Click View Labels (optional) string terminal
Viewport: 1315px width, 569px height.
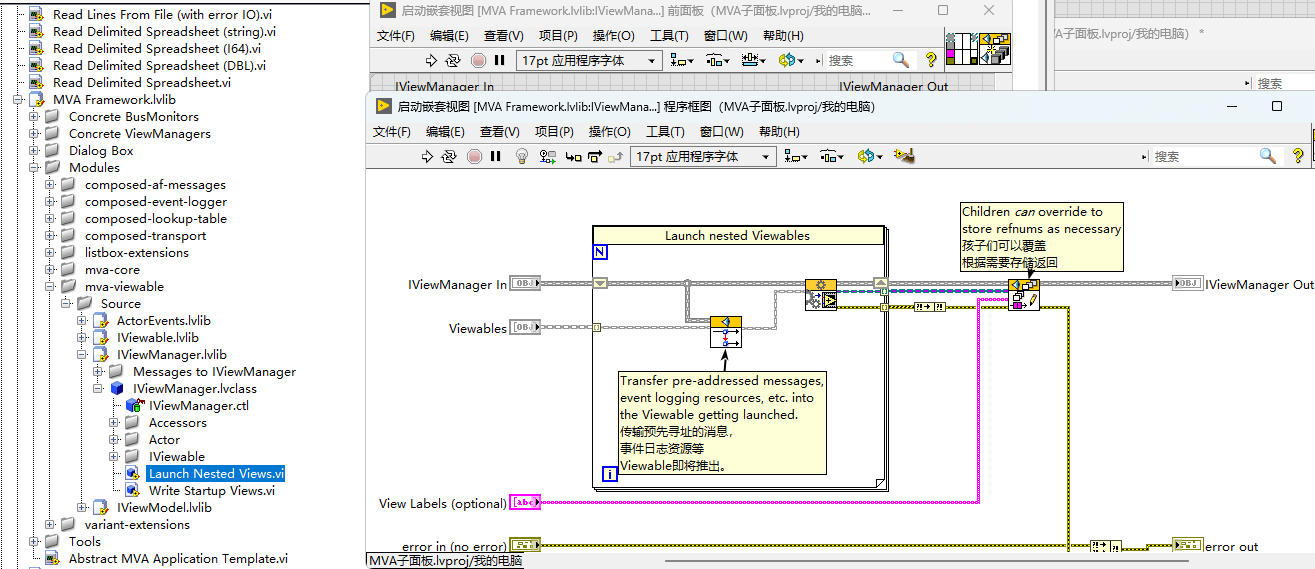525,502
